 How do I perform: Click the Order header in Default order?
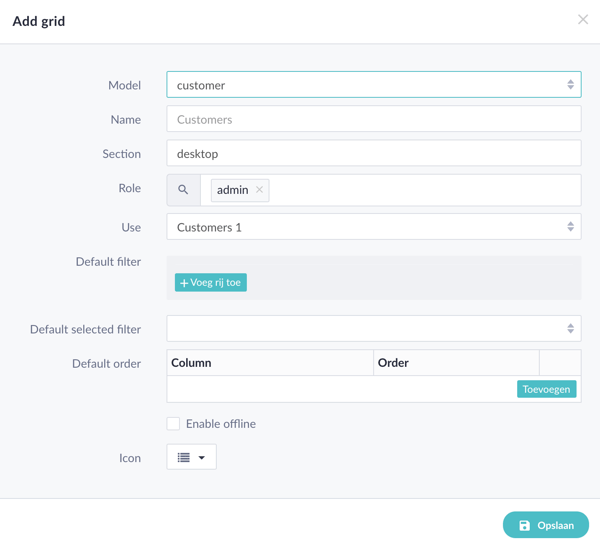(393, 362)
